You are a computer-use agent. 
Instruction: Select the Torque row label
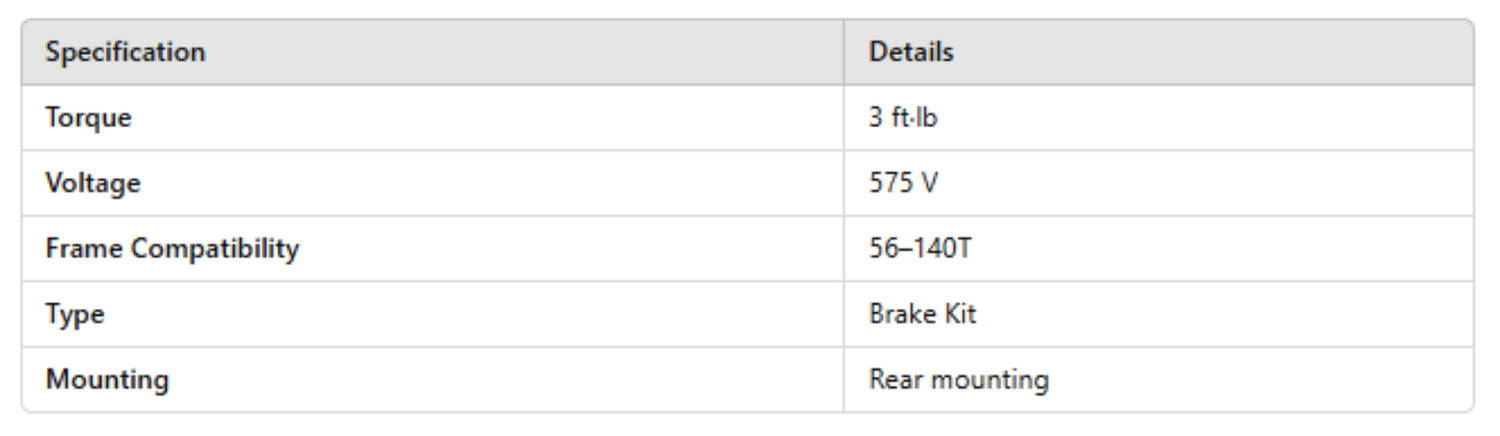[89, 118]
